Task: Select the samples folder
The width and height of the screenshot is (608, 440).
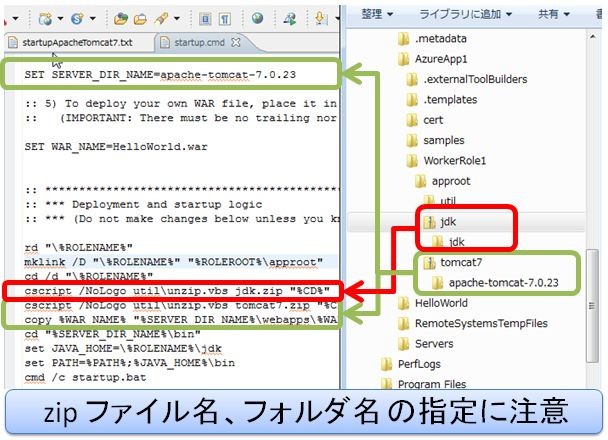Action: click(x=444, y=140)
